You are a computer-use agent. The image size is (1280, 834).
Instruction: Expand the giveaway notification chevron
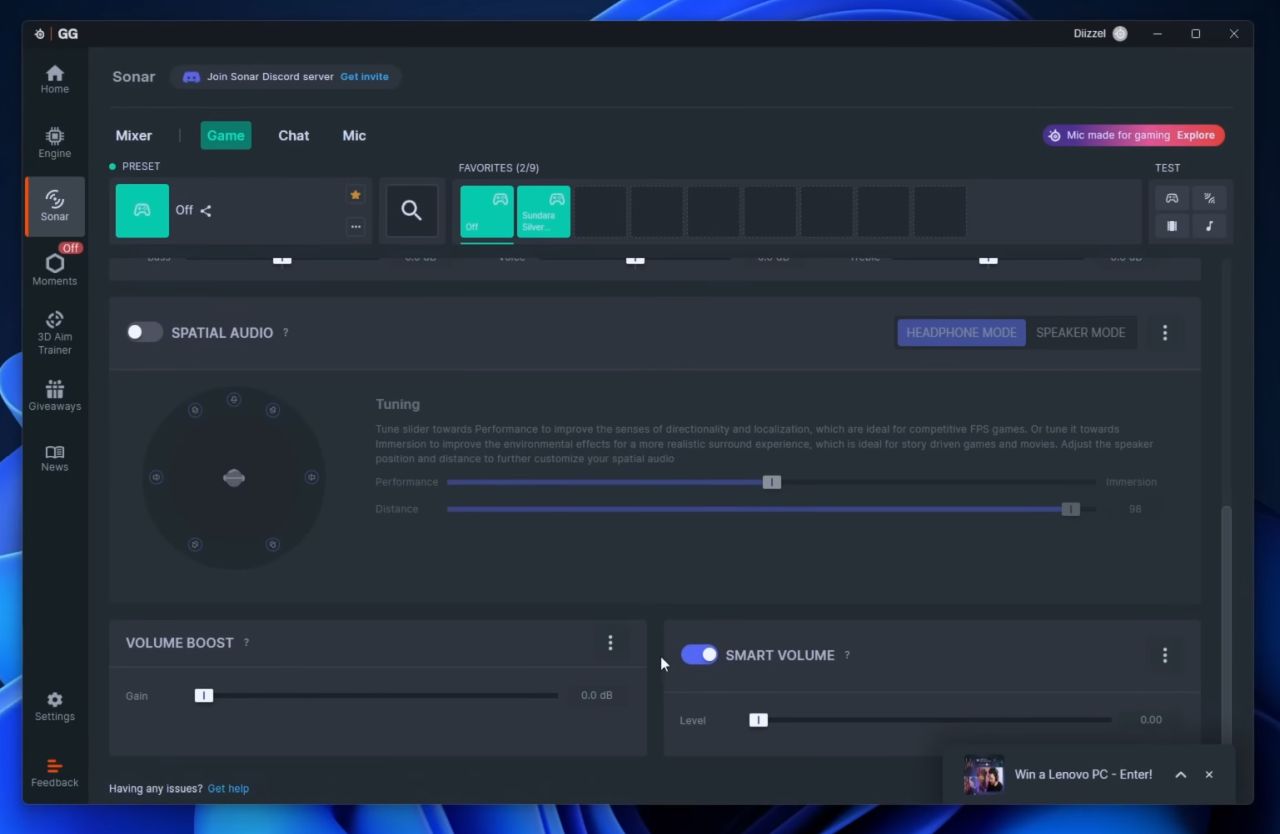click(1180, 775)
